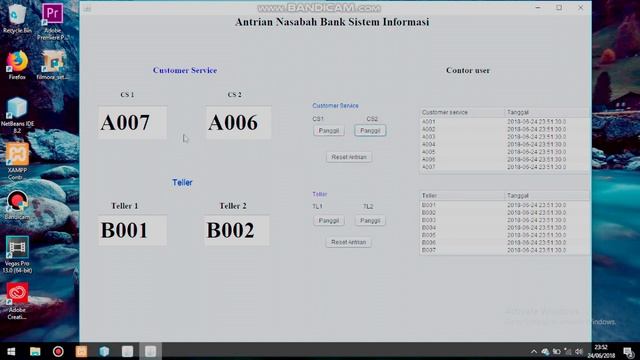This screenshot has width=640, height=360.
Task: Click the Teller 1 queue number B001
Action: tap(132, 230)
